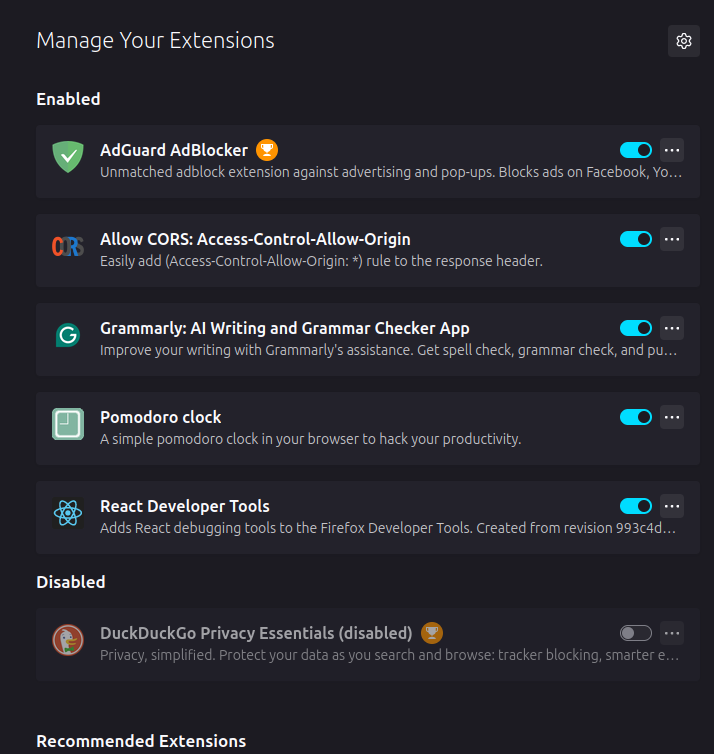Open the extensions settings gear menu
The image size is (714, 754).
point(684,41)
